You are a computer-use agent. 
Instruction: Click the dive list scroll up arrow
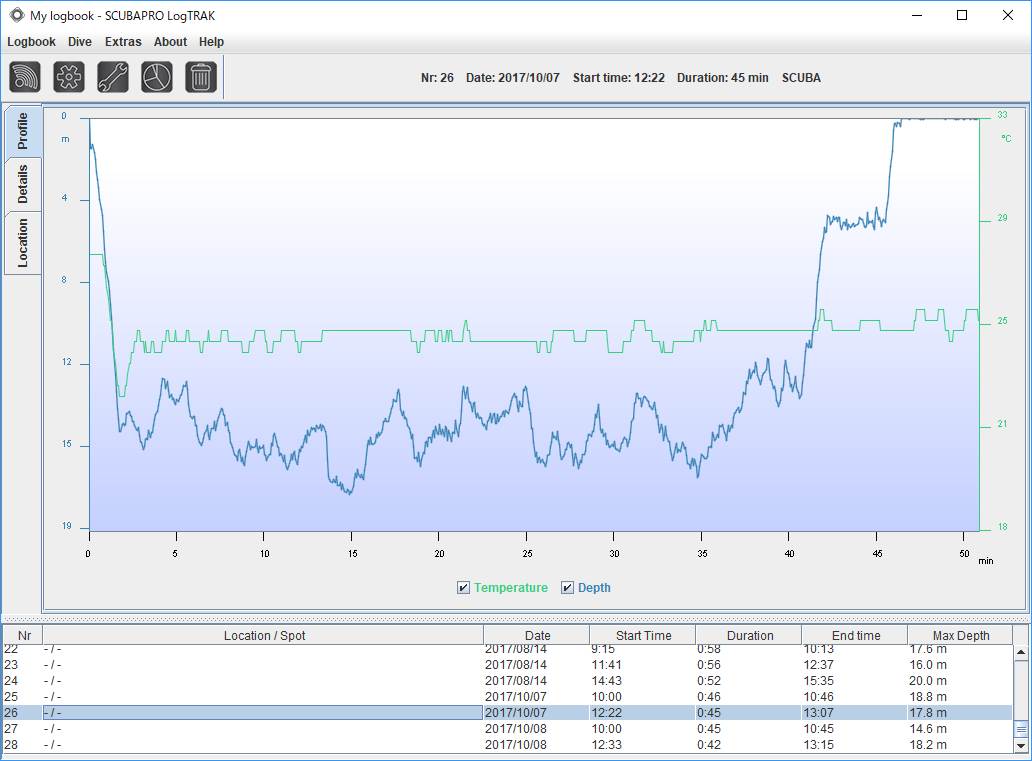pos(1021,652)
